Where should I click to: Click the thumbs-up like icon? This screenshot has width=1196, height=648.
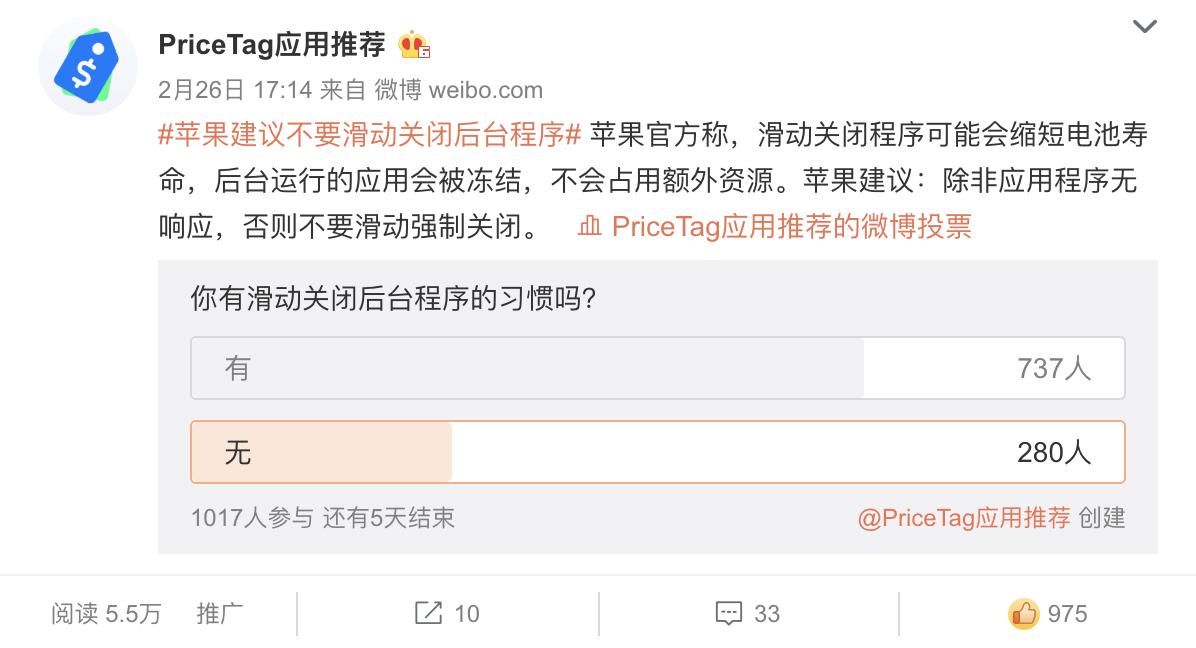pyautogui.click(x=1023, y=613)
